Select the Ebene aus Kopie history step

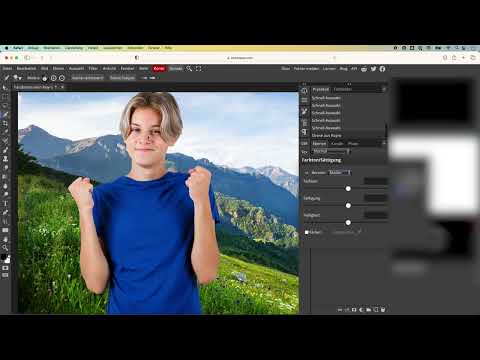[327, 136]
